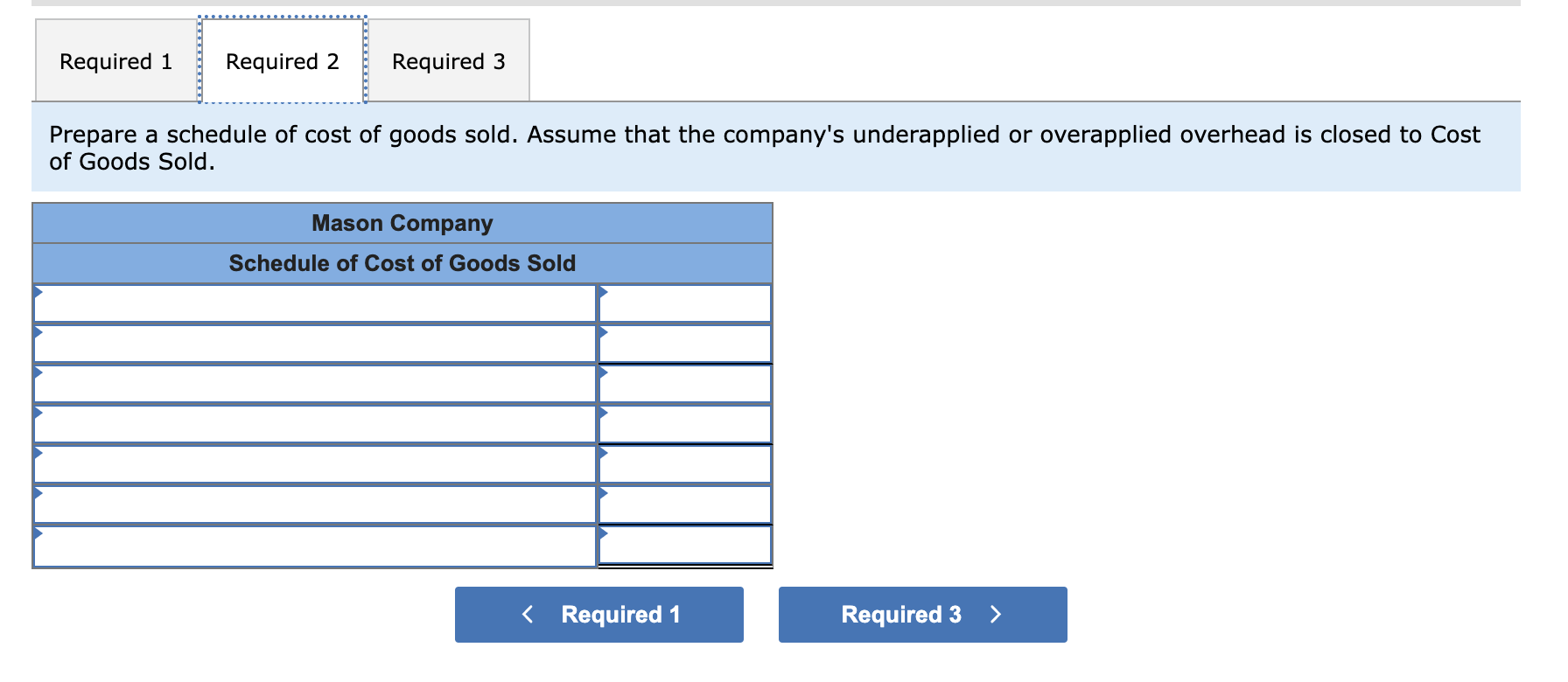
Task: Click the Schedule of Cost of Goods Sold header
Action: (x=402, y=263)
